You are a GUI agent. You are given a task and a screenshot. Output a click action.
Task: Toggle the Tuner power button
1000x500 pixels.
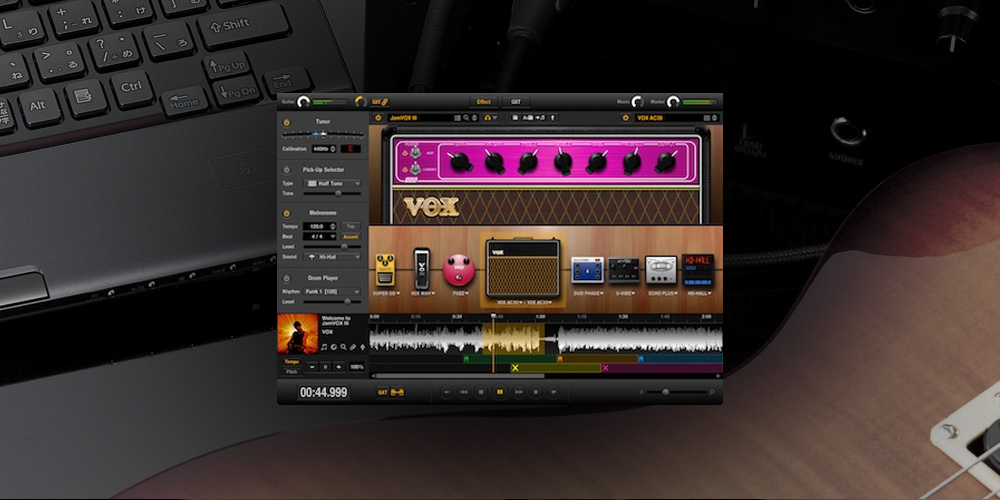(286, 122)
